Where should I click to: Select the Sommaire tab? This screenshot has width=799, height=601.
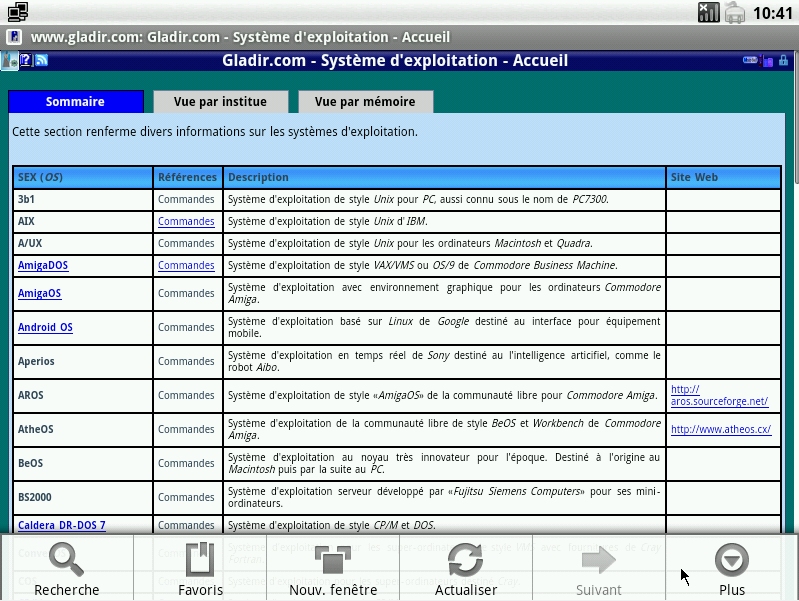(x=75, y=102)
